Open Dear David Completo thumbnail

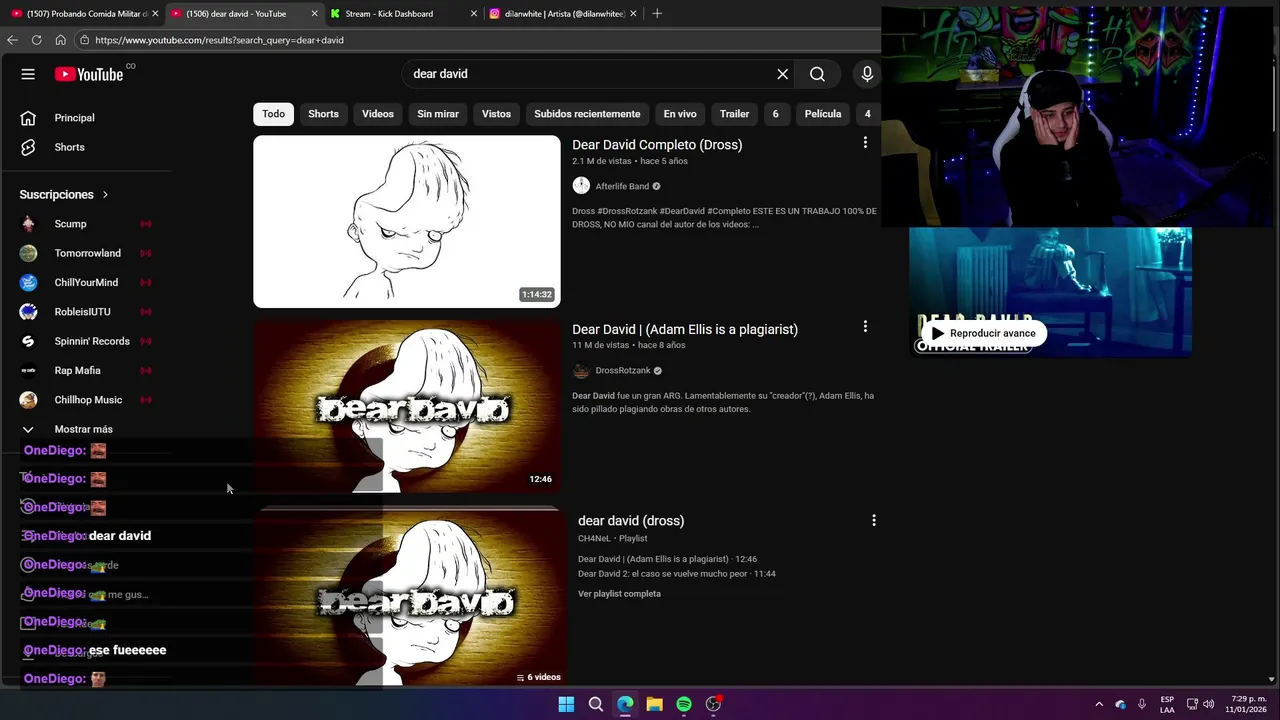point(407,222)
